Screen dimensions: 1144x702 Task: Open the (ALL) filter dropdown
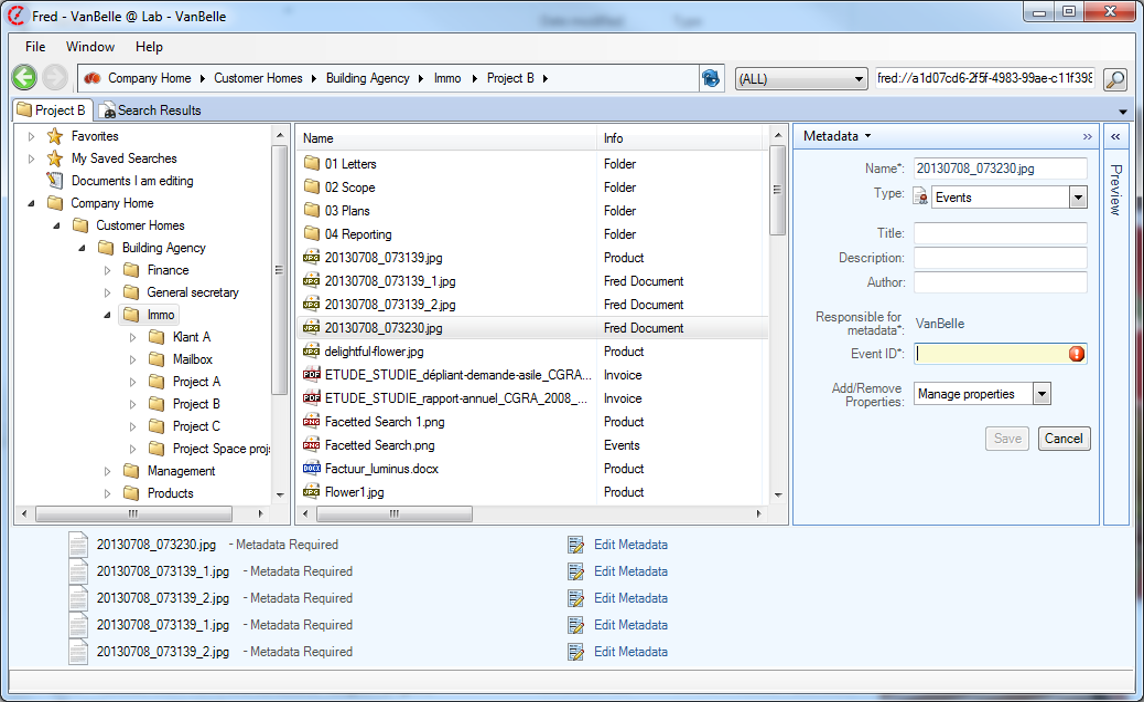point(859,79)
